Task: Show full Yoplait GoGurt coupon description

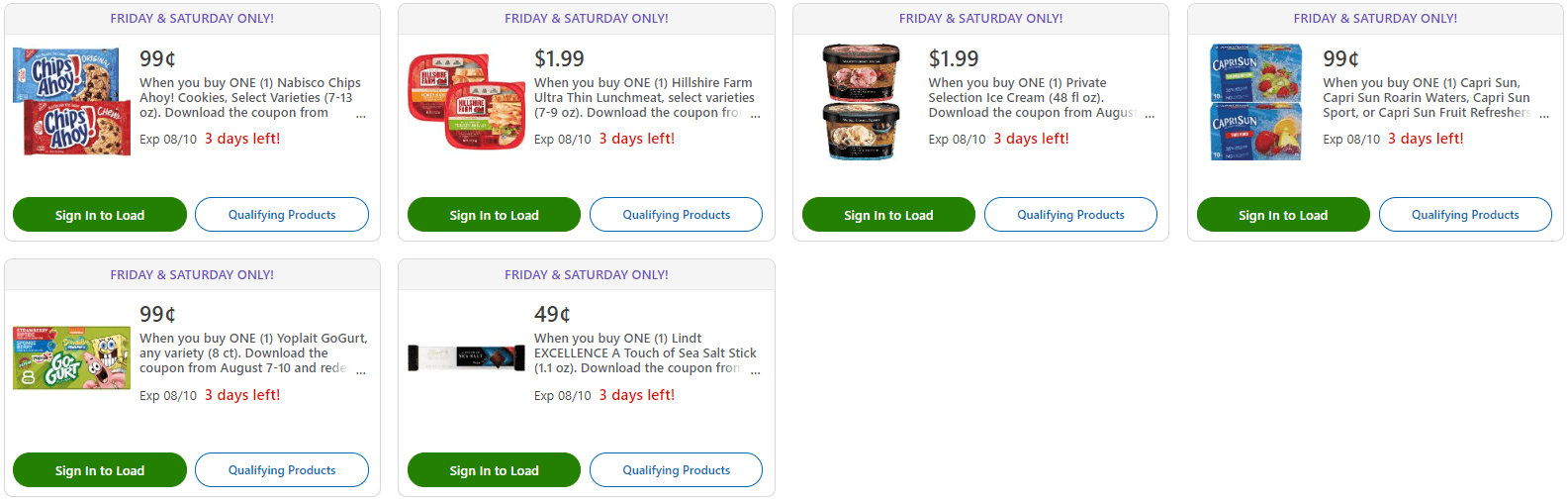Action: point(361,371)
